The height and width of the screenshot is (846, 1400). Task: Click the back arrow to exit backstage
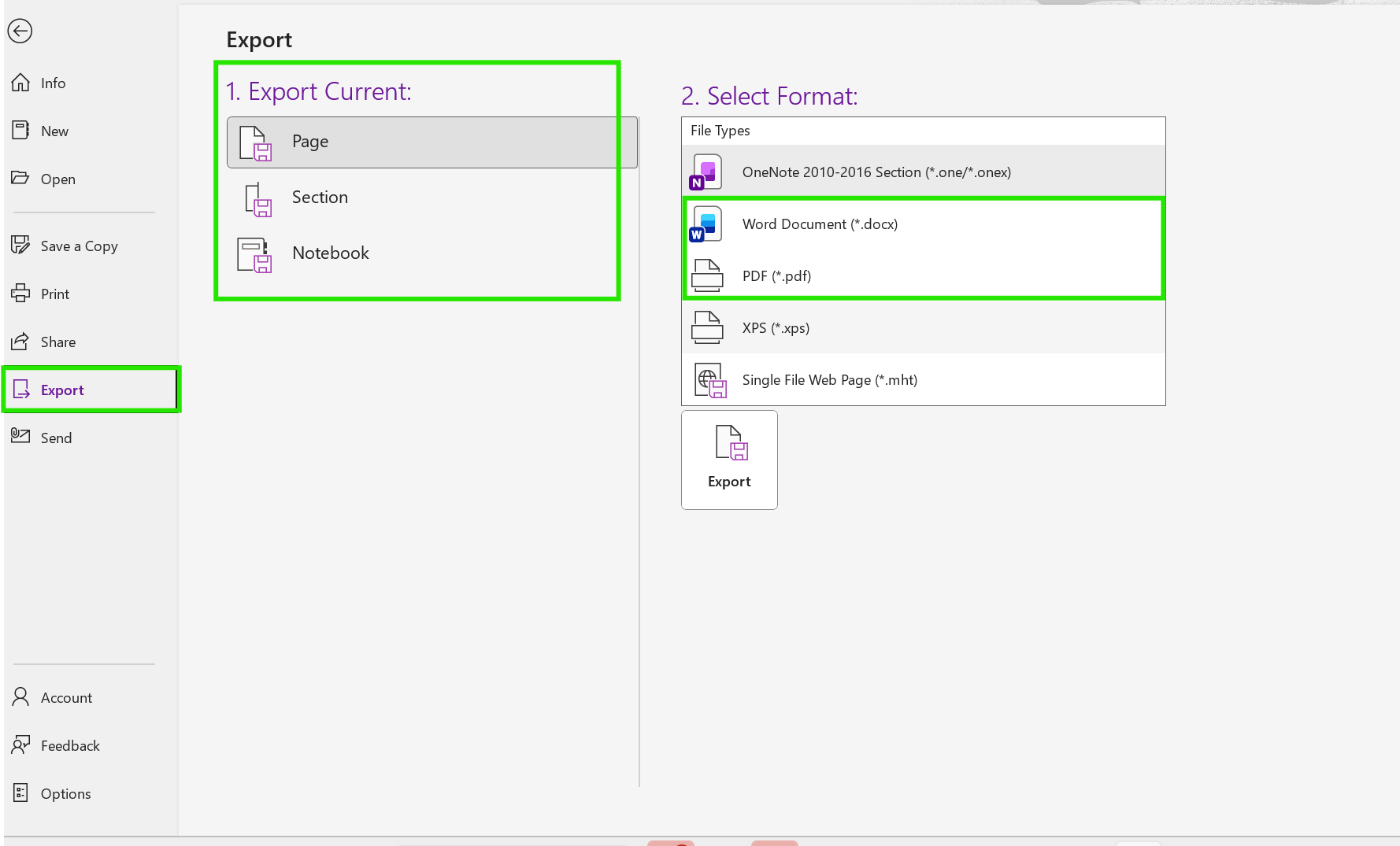pos(20,31)
